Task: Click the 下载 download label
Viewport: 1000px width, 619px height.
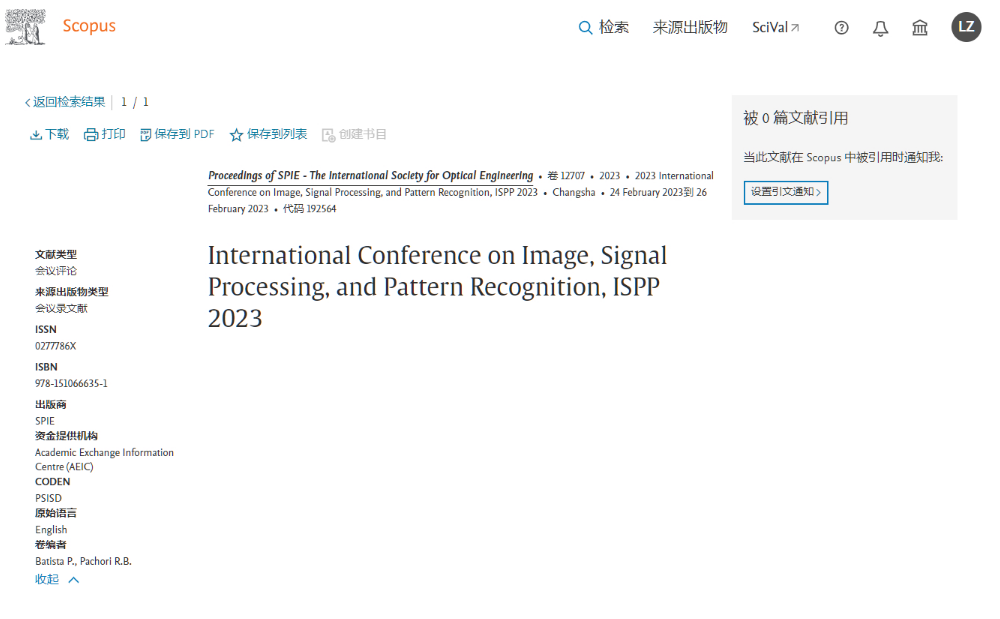Action: [57, 135]
